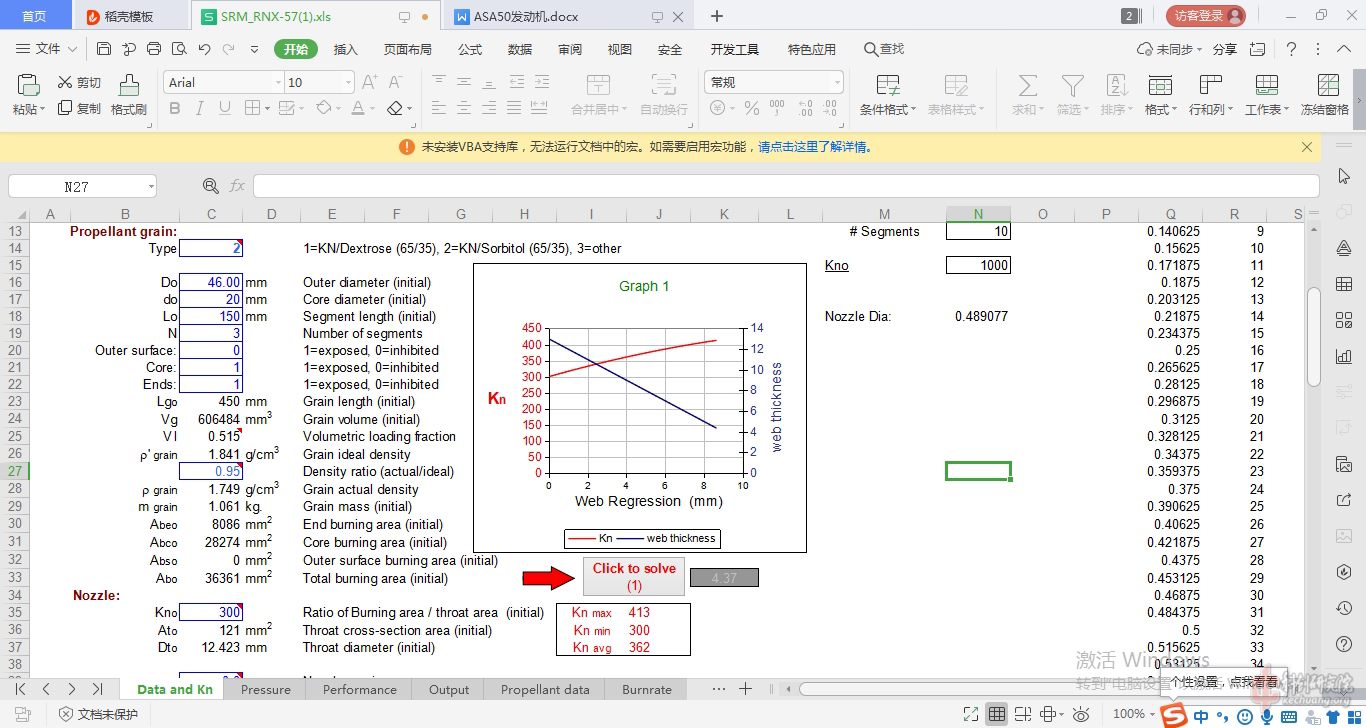Click the link 请点击这里了解详情

(x=814, y=146)
